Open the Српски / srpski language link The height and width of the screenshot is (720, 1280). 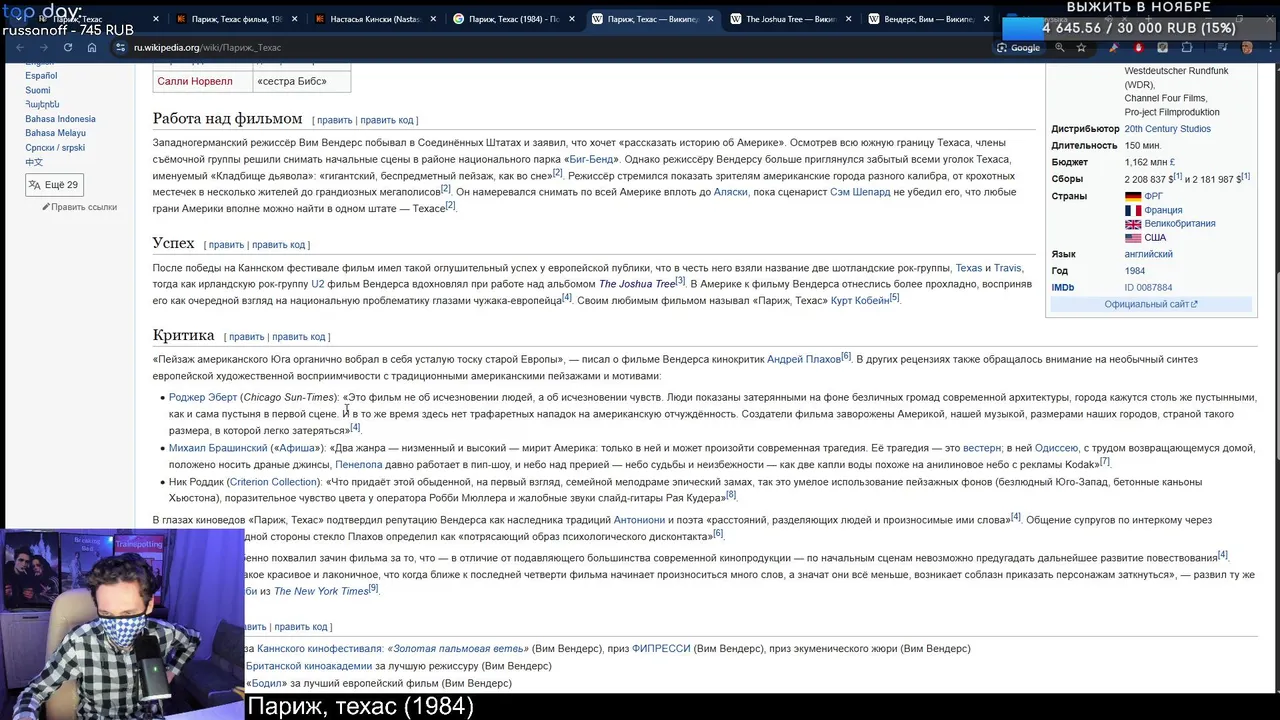tap(55, 148)
